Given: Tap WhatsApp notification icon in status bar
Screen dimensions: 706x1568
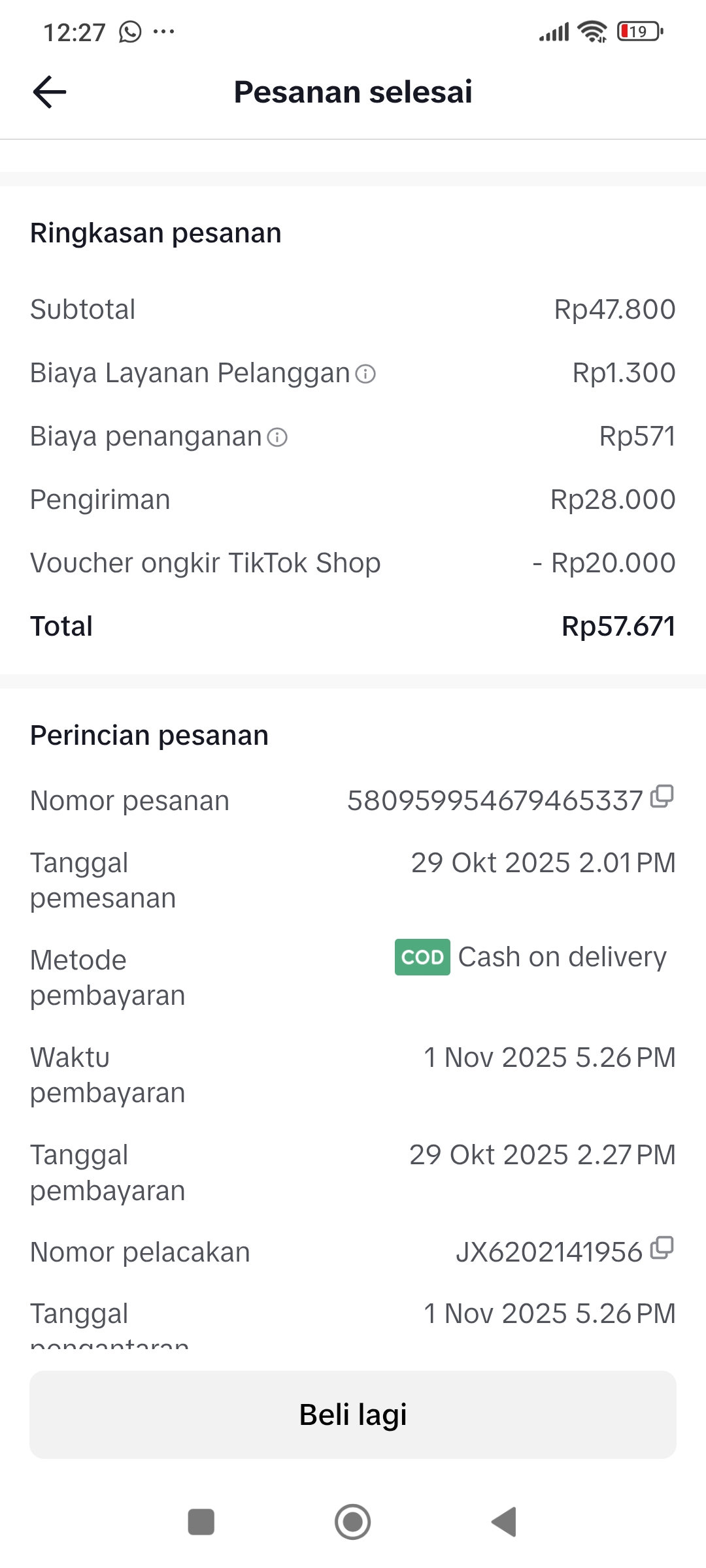Looking at the screenshot, I should click(x=130, y=31).
